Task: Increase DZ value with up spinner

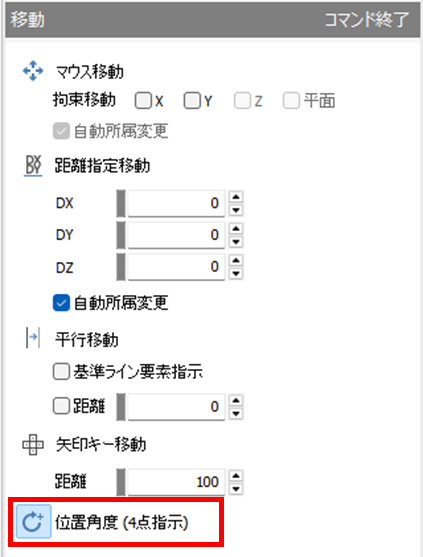Action: [x=236, y=260]
